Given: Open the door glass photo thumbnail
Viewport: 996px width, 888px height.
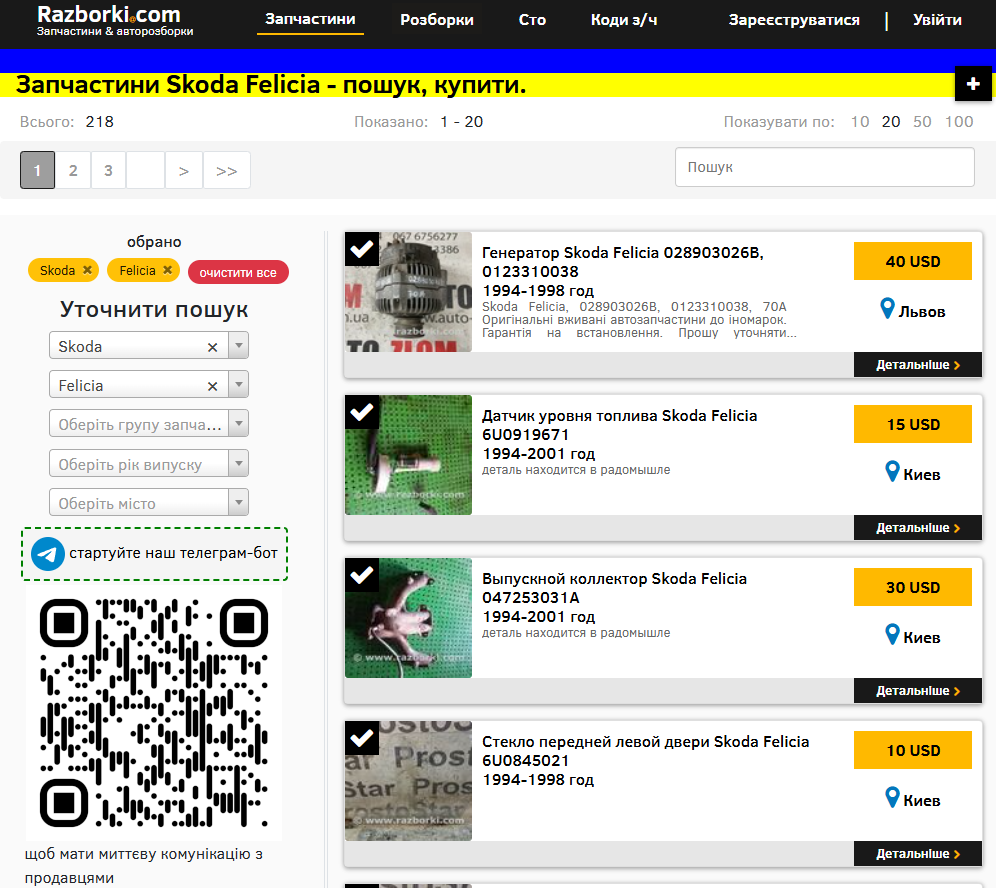Looking at the screenshot, I should [x=408, y=781].
